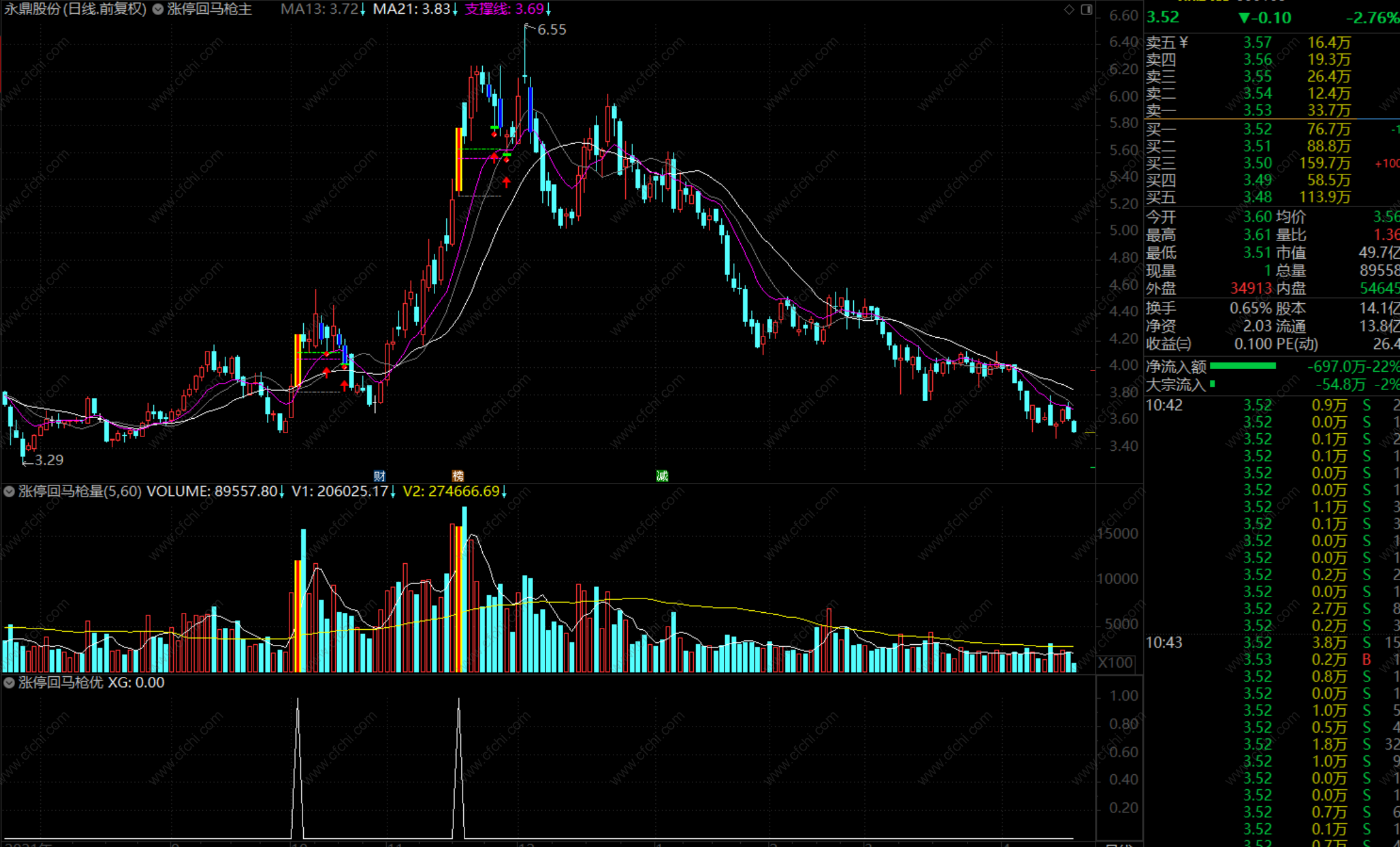
Task: Click the 大宗流入 row label
Action: pyautogui.click(x=1175, y=384)
